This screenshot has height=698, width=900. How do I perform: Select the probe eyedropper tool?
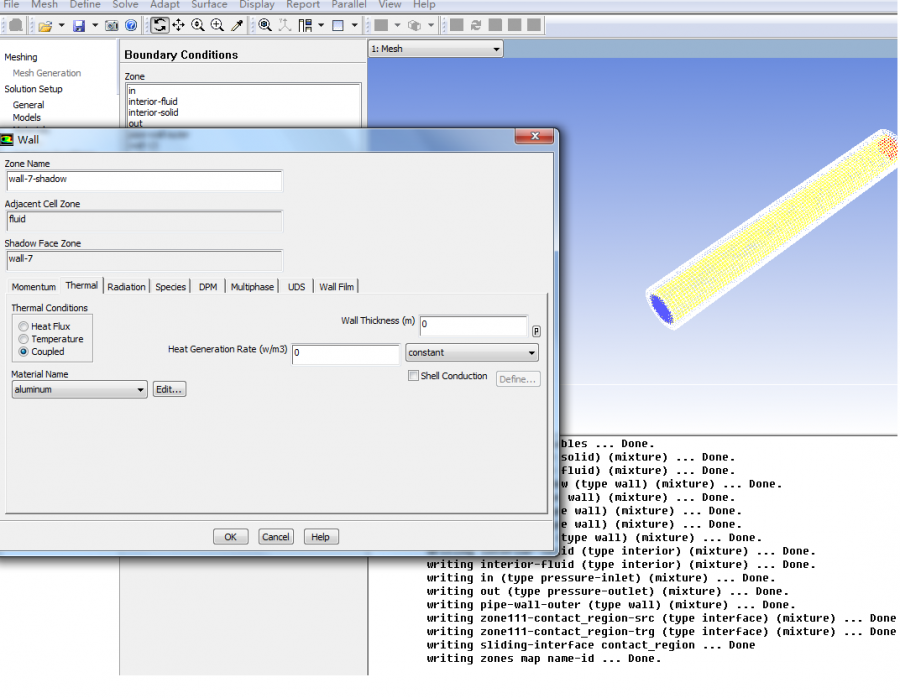click(236, 25)
